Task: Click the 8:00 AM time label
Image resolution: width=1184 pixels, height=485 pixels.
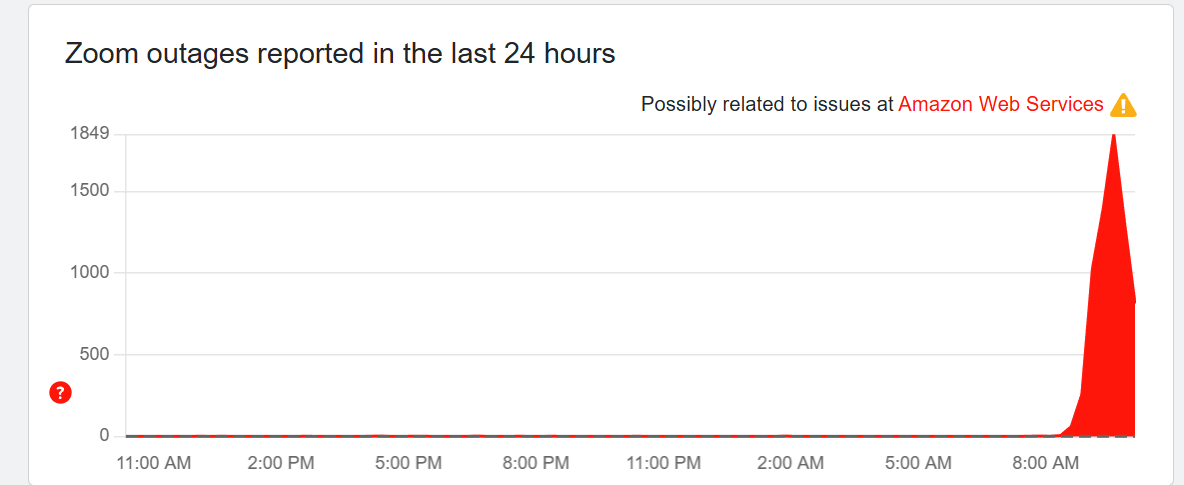Action: [x=1045, y=463]
